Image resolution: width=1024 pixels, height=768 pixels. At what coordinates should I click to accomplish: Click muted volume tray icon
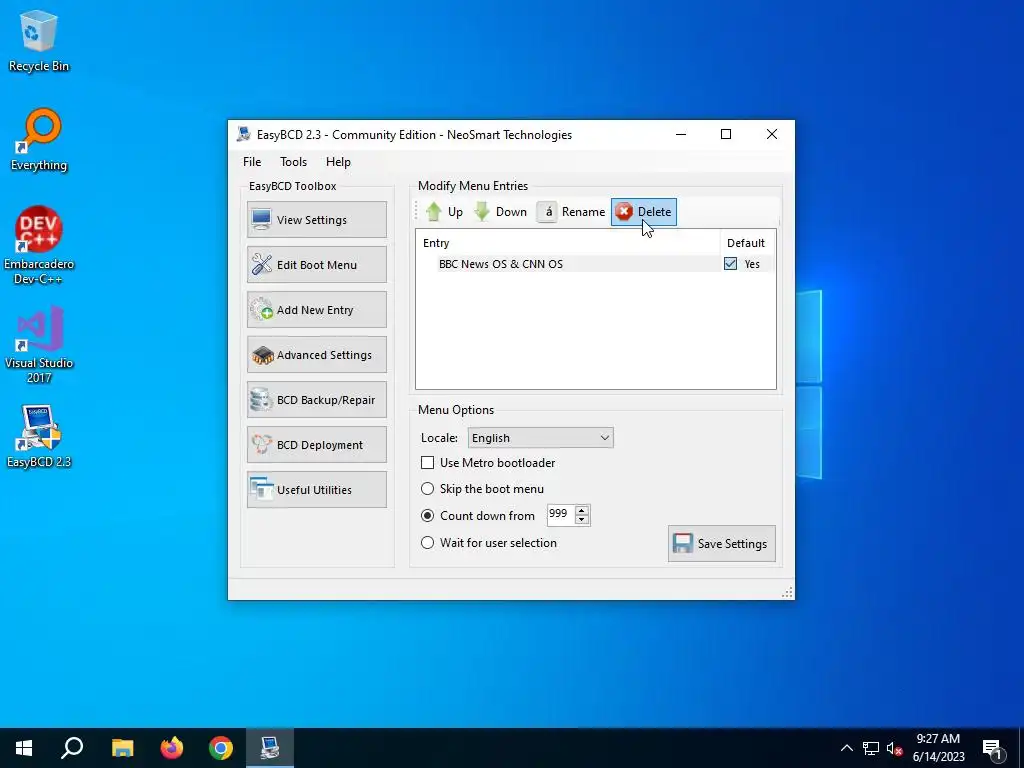894,748
